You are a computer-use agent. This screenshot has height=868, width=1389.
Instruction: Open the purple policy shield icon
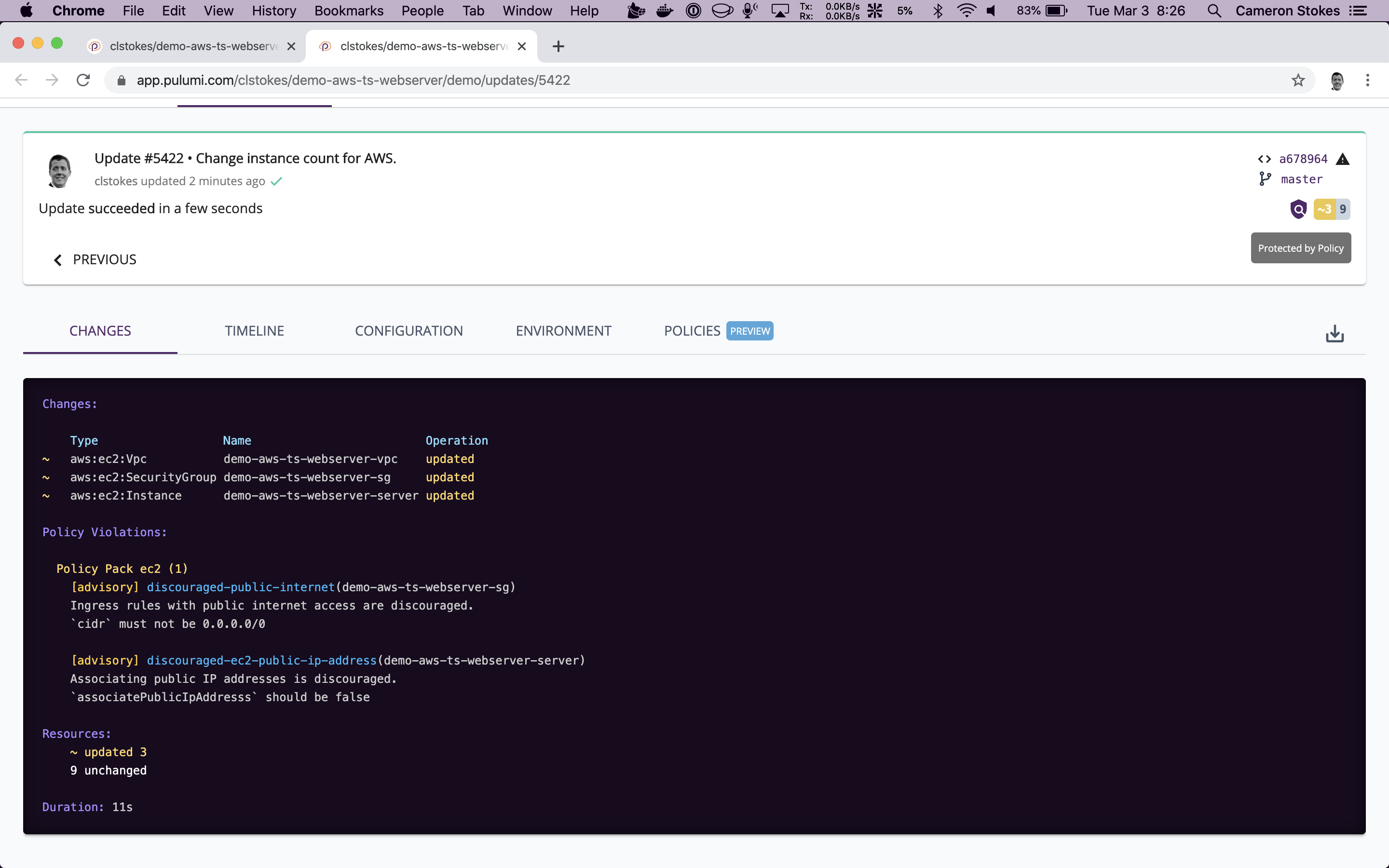pos(1299,209)
